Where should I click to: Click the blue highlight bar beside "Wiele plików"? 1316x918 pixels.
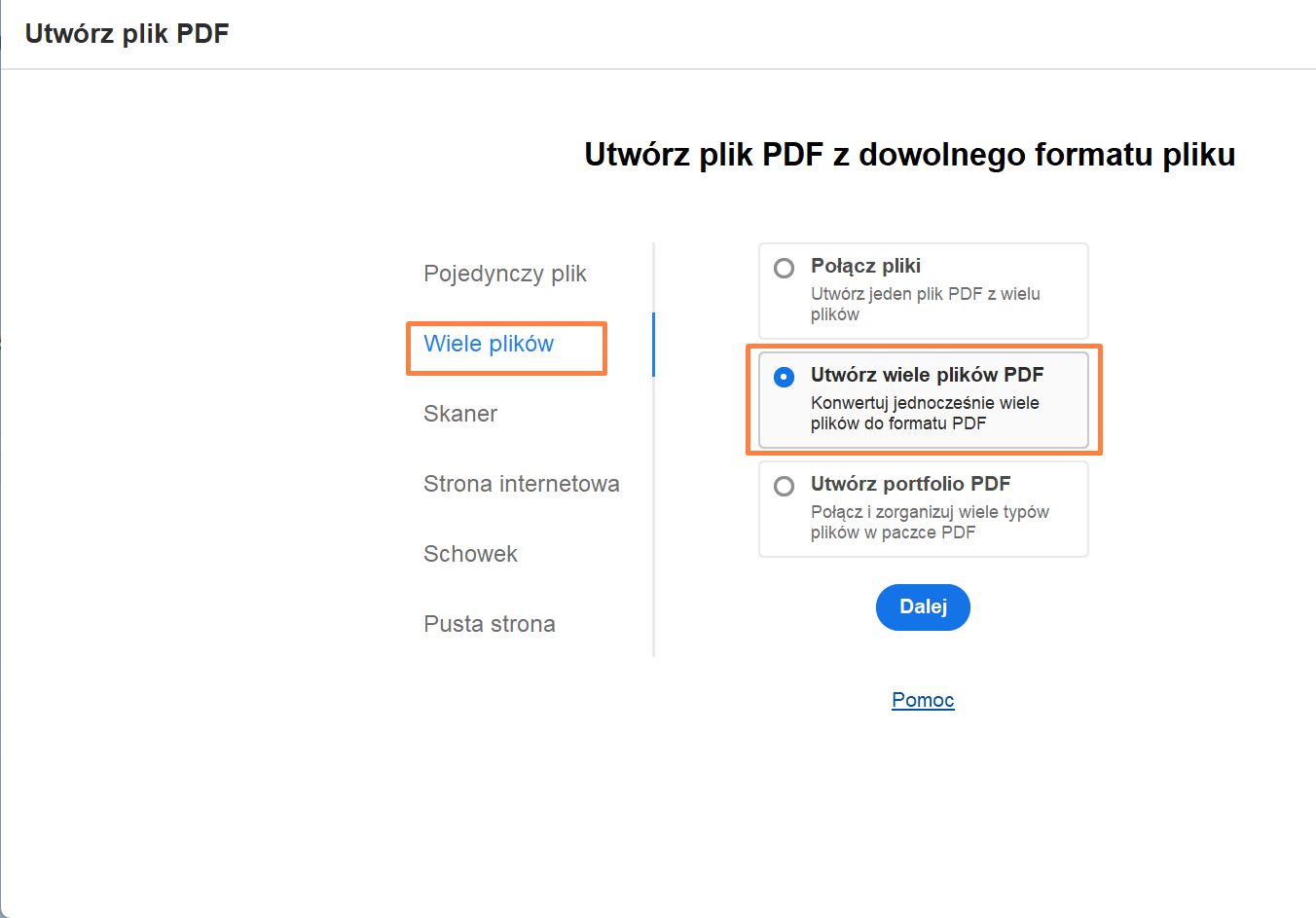tap(653, 345)
